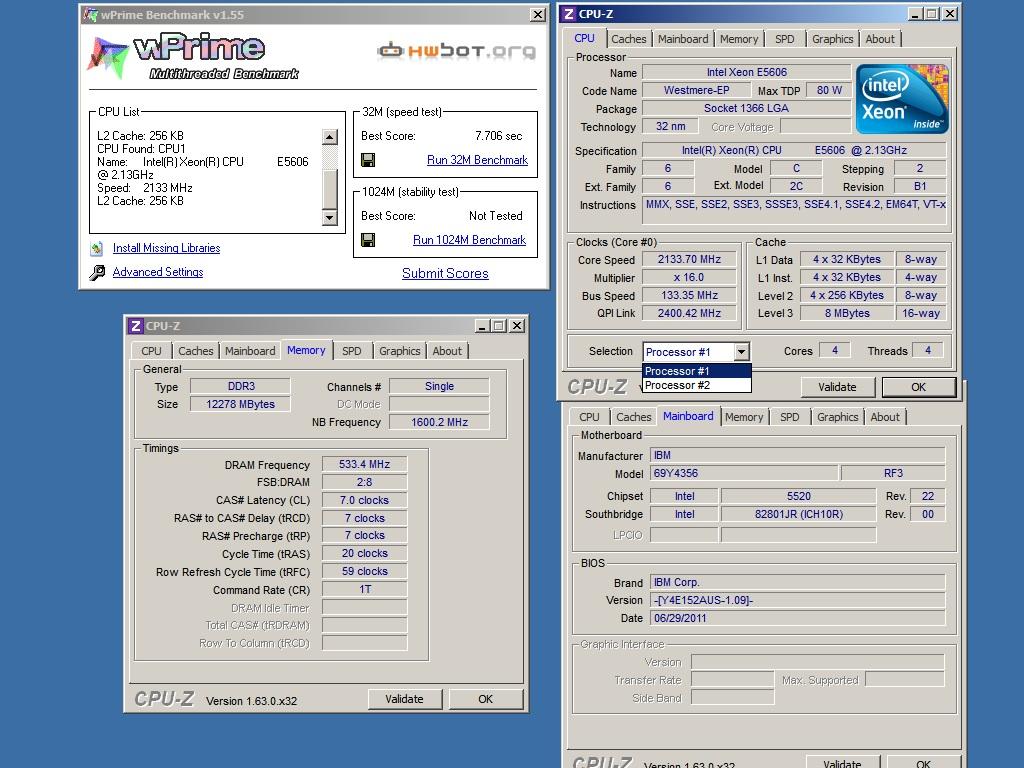
Task: Click the QPI Link value 2400.42 MHz
Action: (690, 313)
